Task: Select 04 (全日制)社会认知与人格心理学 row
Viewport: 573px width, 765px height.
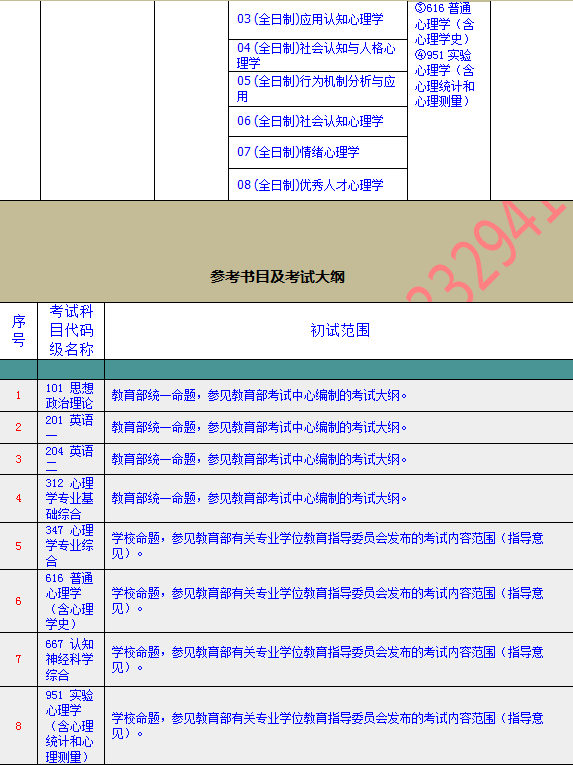Action: coord(316,56)
